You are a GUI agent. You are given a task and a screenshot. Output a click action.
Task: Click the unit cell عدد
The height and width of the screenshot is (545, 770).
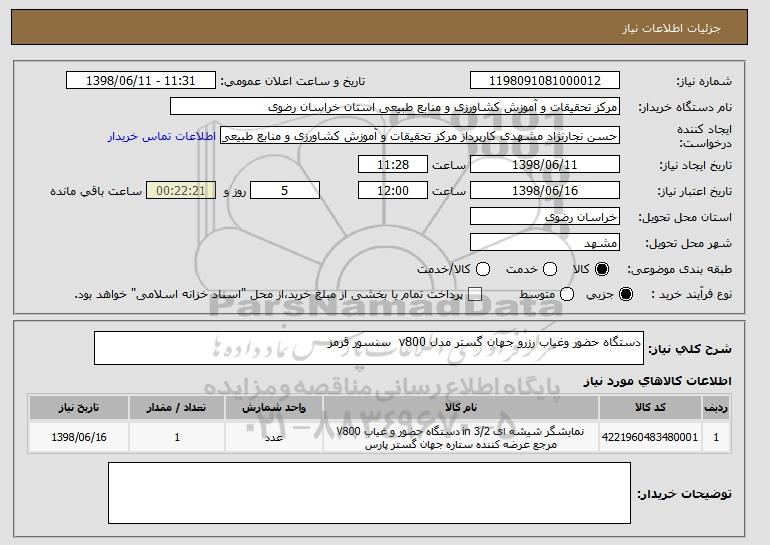(x=274, y=437)
